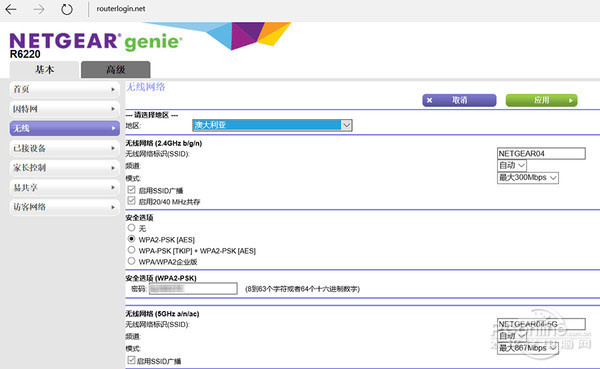600x369 pixels.
Task: Open the 地区 region dropdown showing 澳大利亚
Action: (272, 125)
